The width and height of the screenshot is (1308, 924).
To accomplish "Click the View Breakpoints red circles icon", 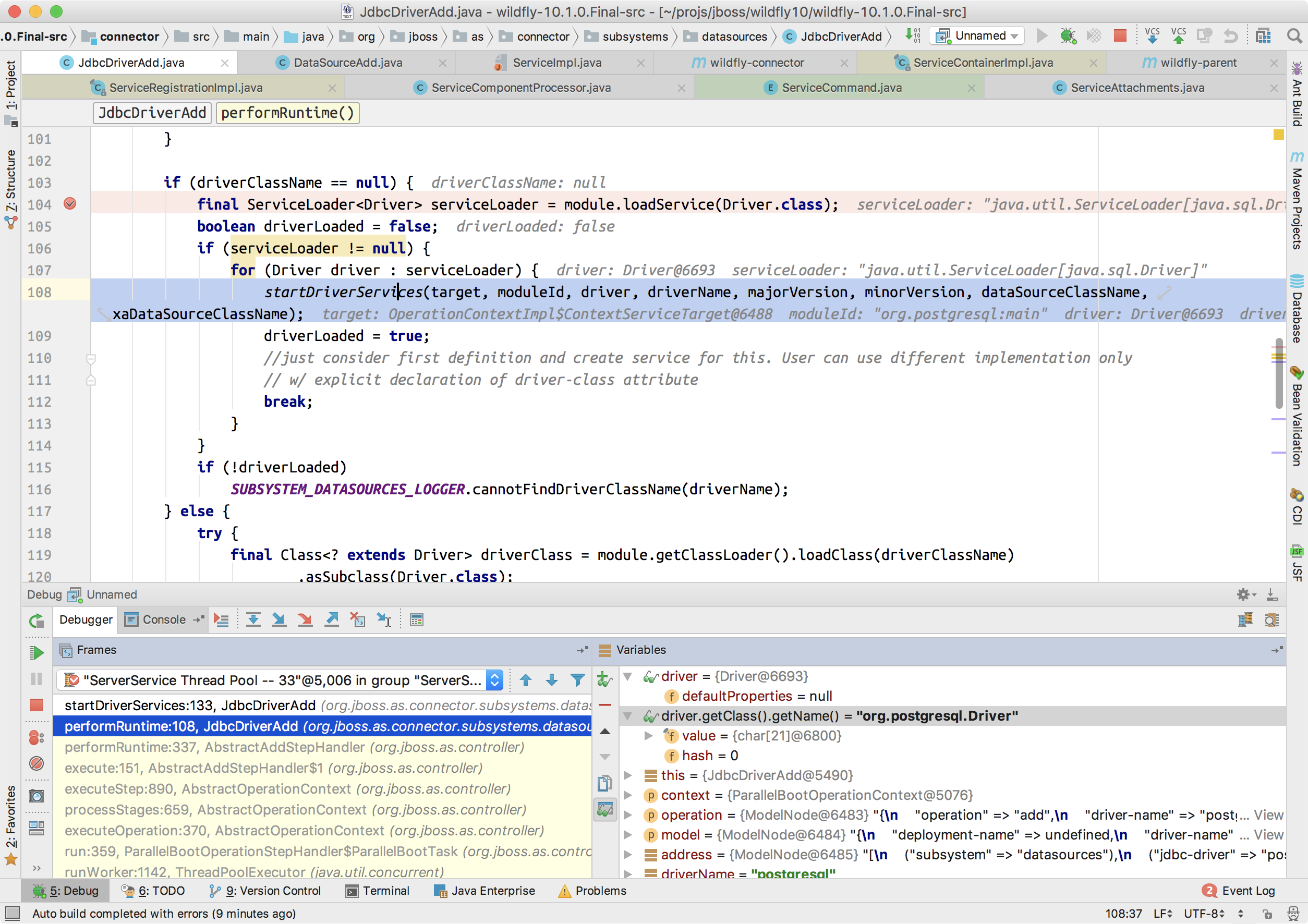I will [37, 738].
